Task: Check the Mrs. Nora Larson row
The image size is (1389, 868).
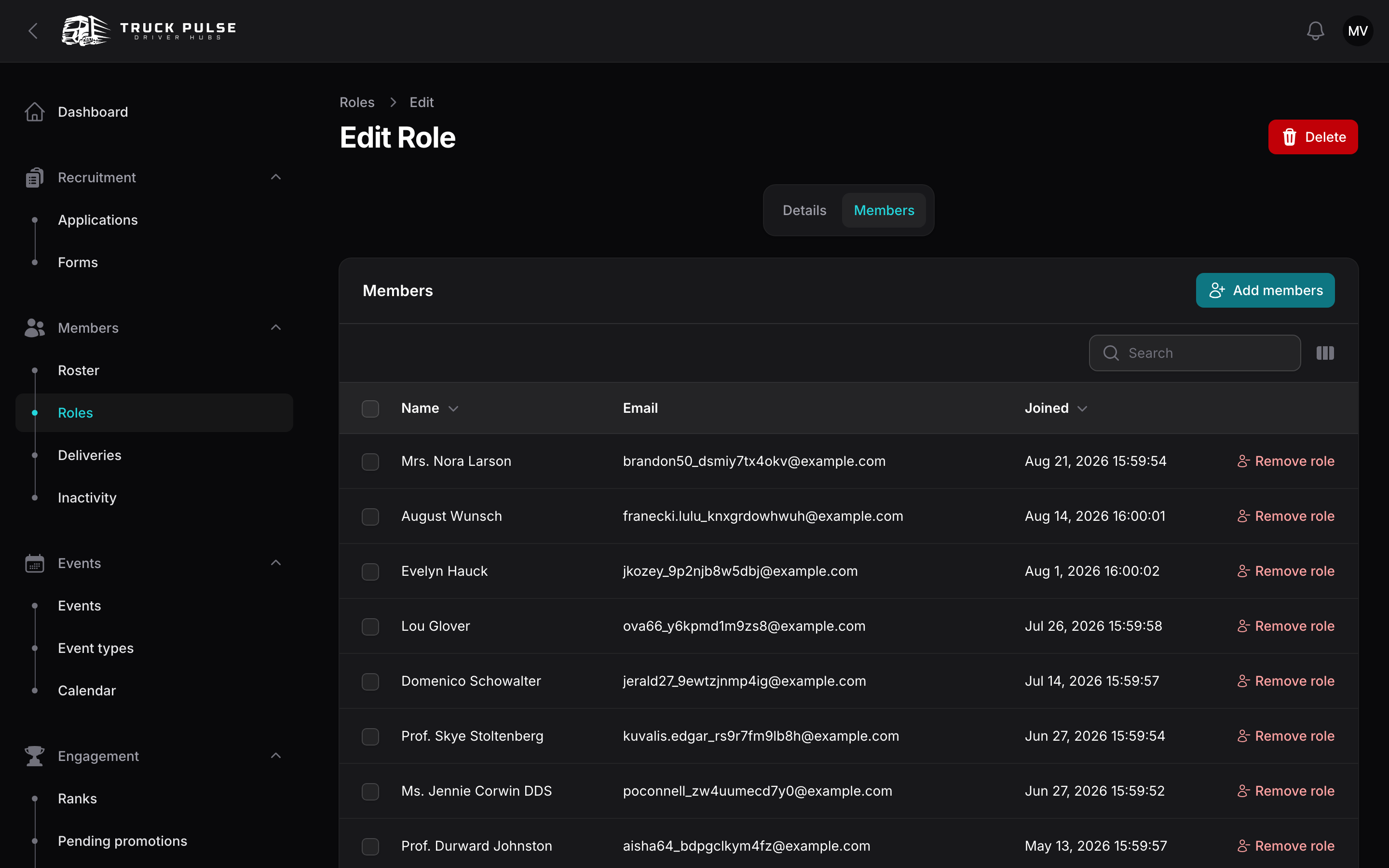Action: (370, 461)
